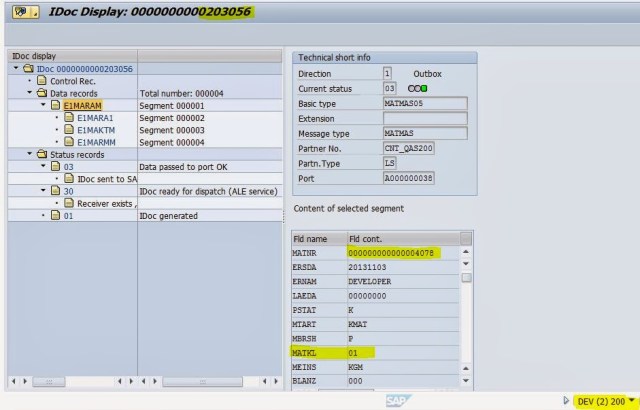Image resolution: width=640 pixels, height=410 pixels.
Task: Open status record 30 link
Action: point(68,191)
